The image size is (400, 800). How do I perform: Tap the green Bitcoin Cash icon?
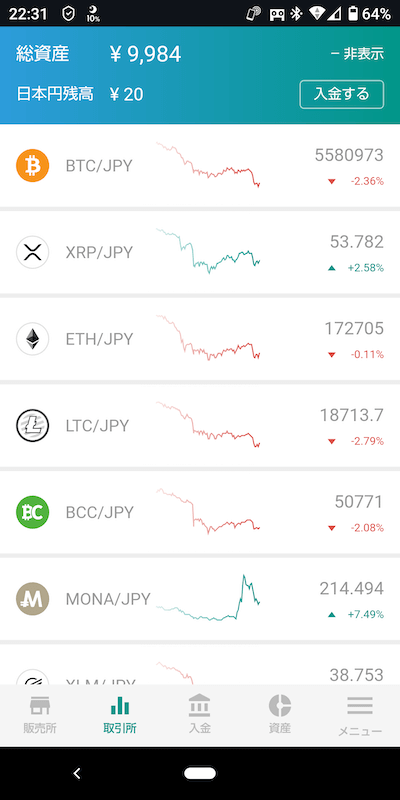click(x=33, y=512)
